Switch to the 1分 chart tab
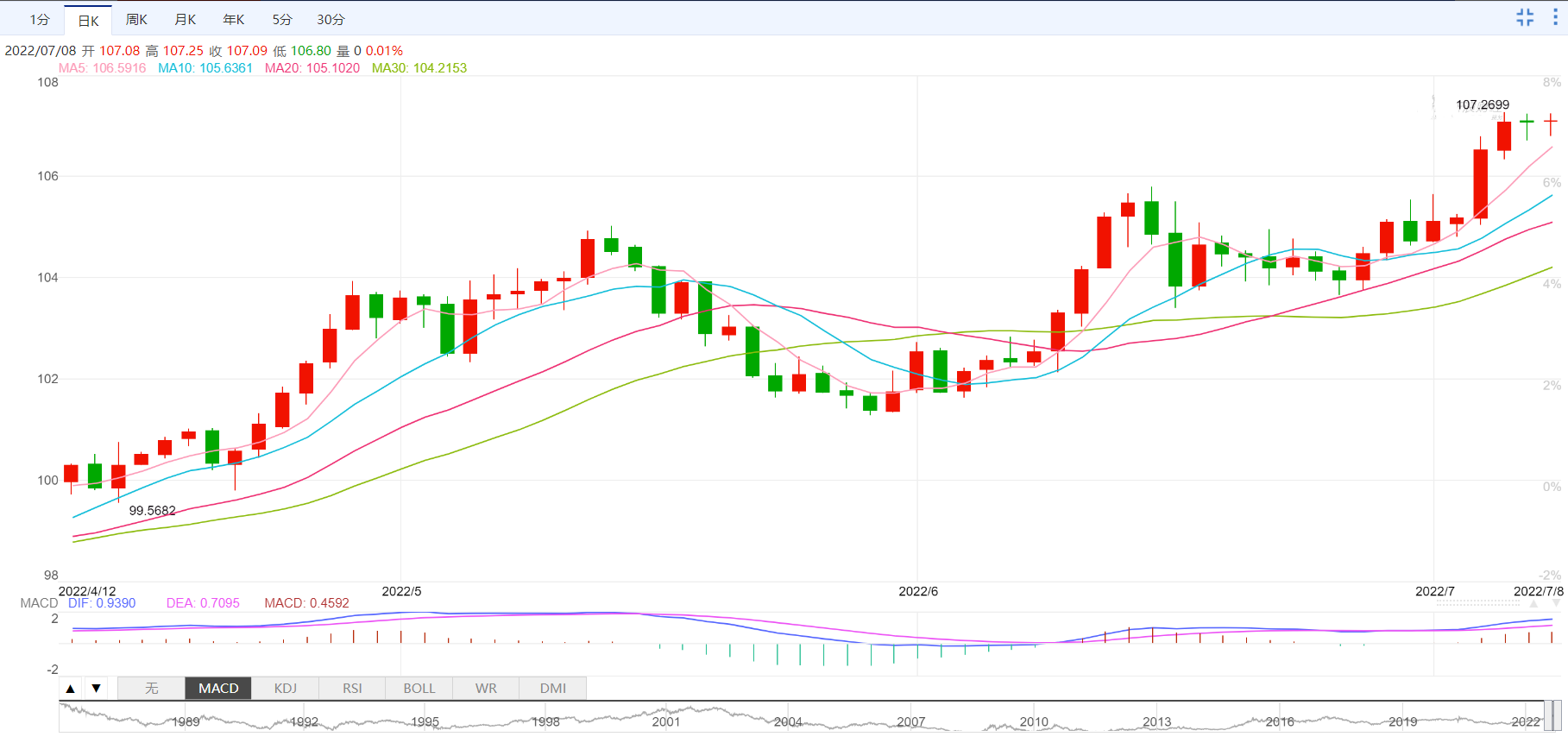This screenshot has height=743, width=1568. (x=40, y=19)
